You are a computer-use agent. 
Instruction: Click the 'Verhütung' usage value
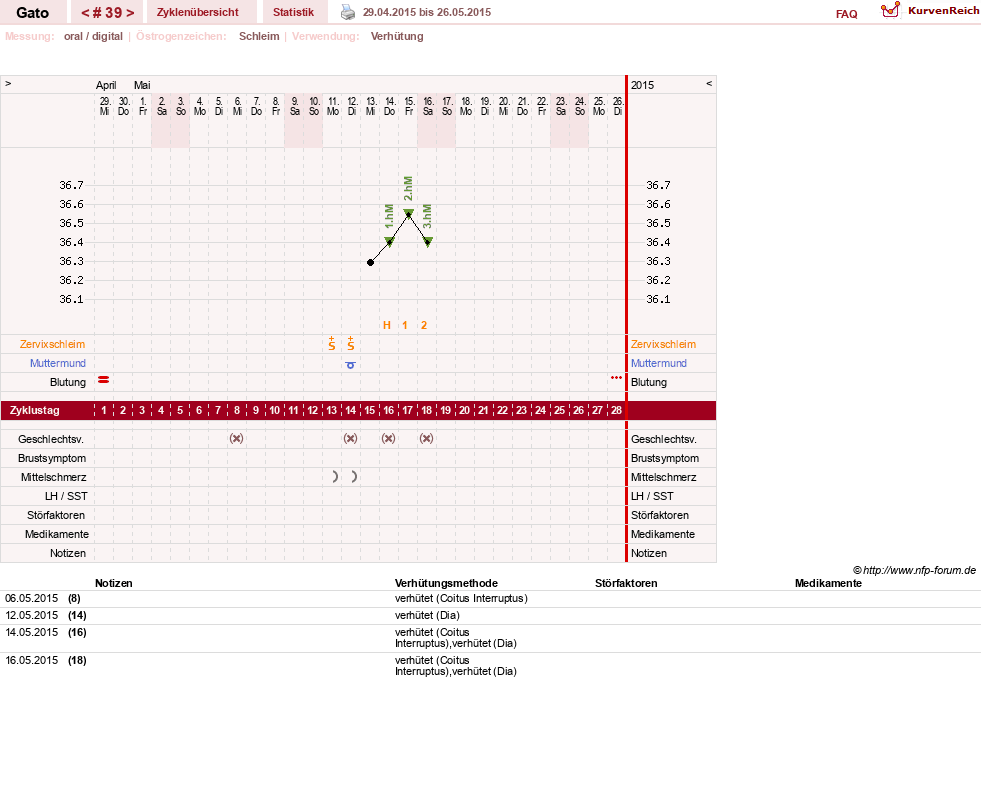(397, 36)
